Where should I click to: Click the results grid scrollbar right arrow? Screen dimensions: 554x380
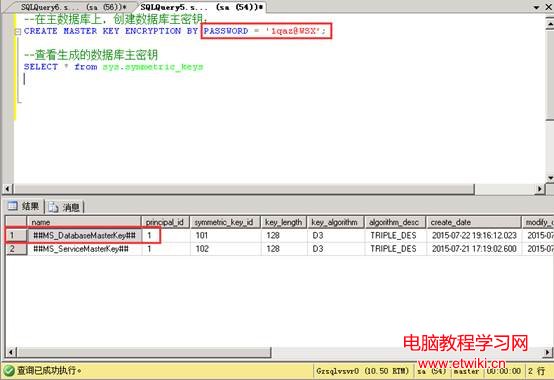[548, 352]
